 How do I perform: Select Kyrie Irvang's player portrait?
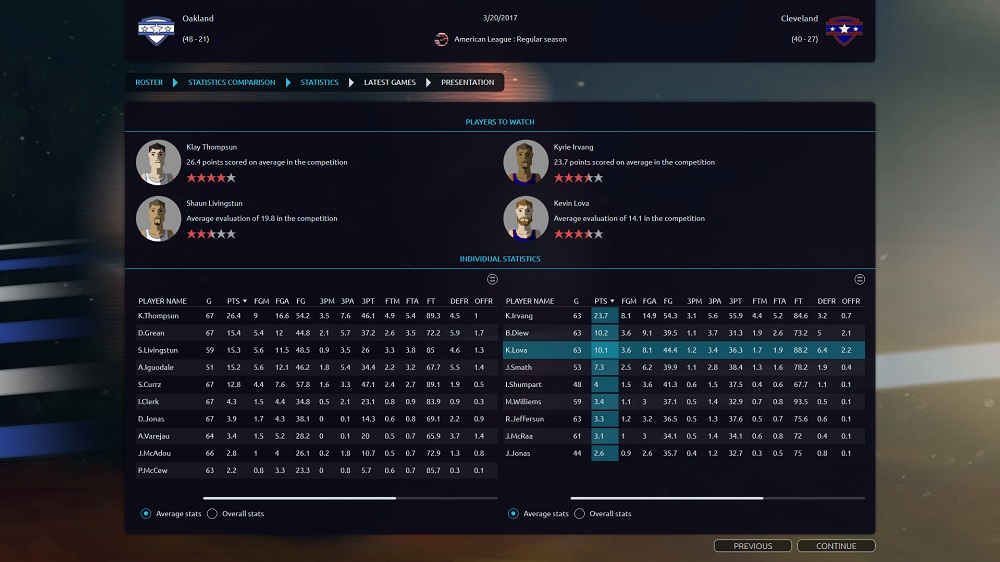click(525, 162)
